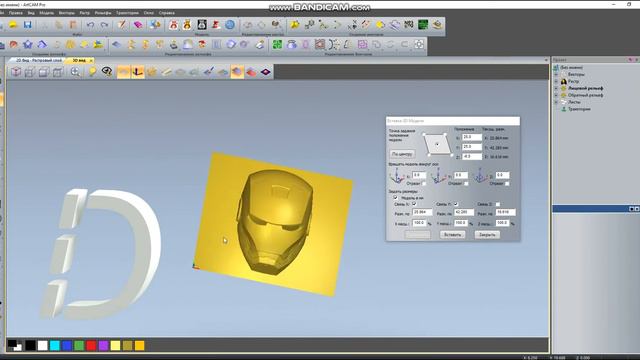The height and width of the screenshot is (360, 640).
Task: Click the purple diamond icon in 3D view toolbar
Action: click(266, 72)
